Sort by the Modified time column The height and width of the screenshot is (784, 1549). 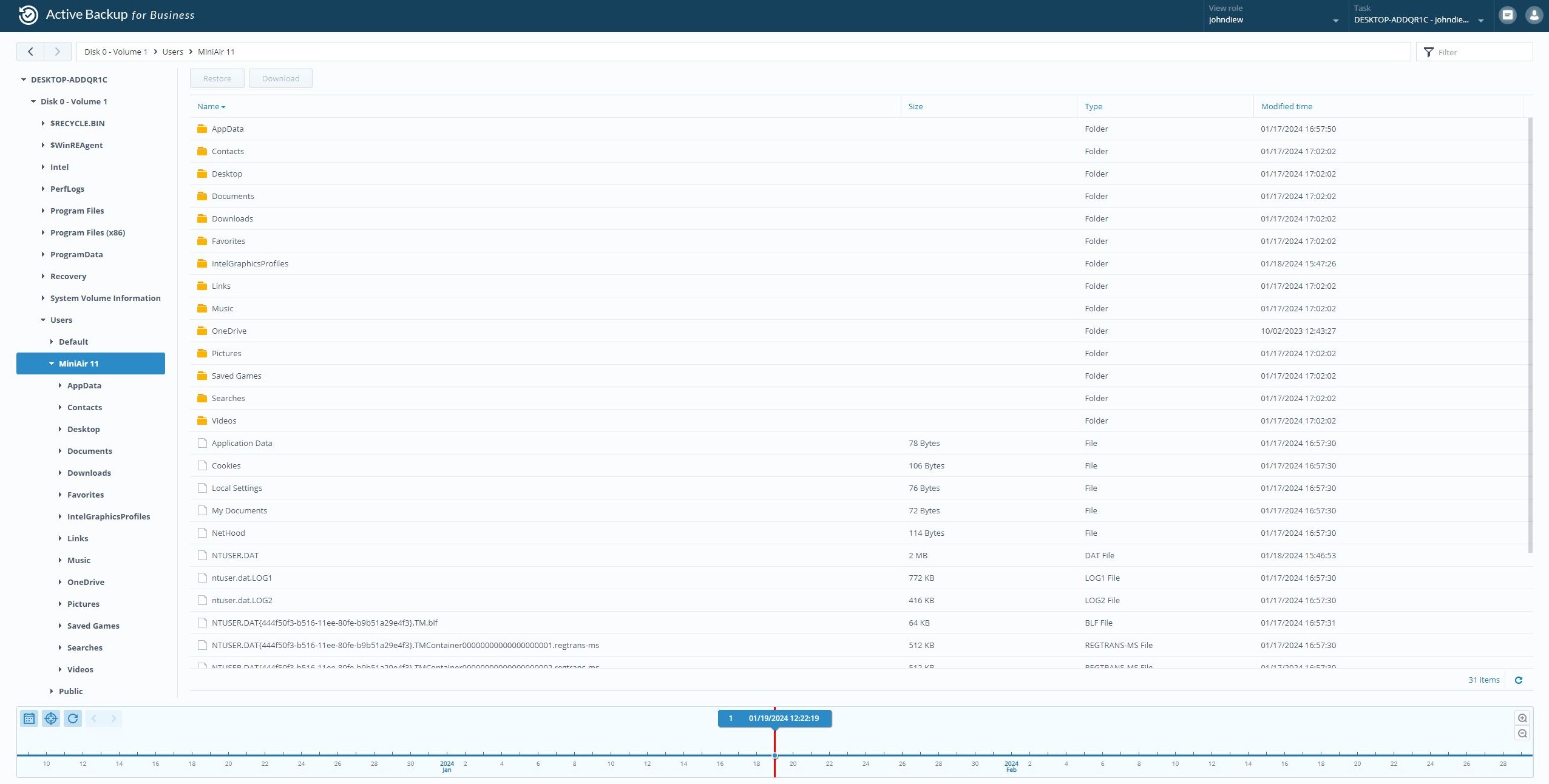click(1286, 106)
